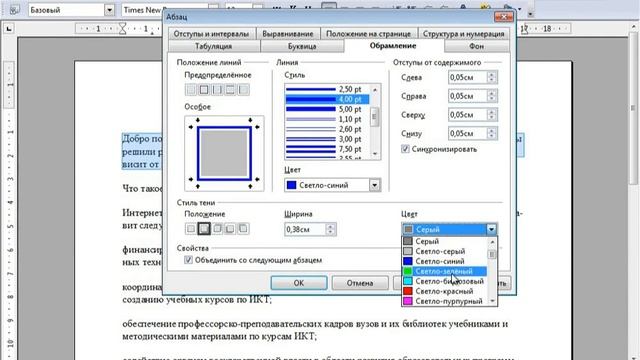Click the Слева spacing input field
The image size is (640, 360).
[x=467, y=78]
